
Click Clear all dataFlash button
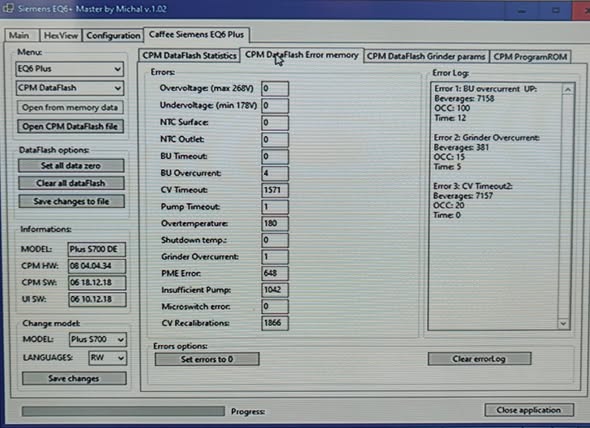(x=71, y=183)
